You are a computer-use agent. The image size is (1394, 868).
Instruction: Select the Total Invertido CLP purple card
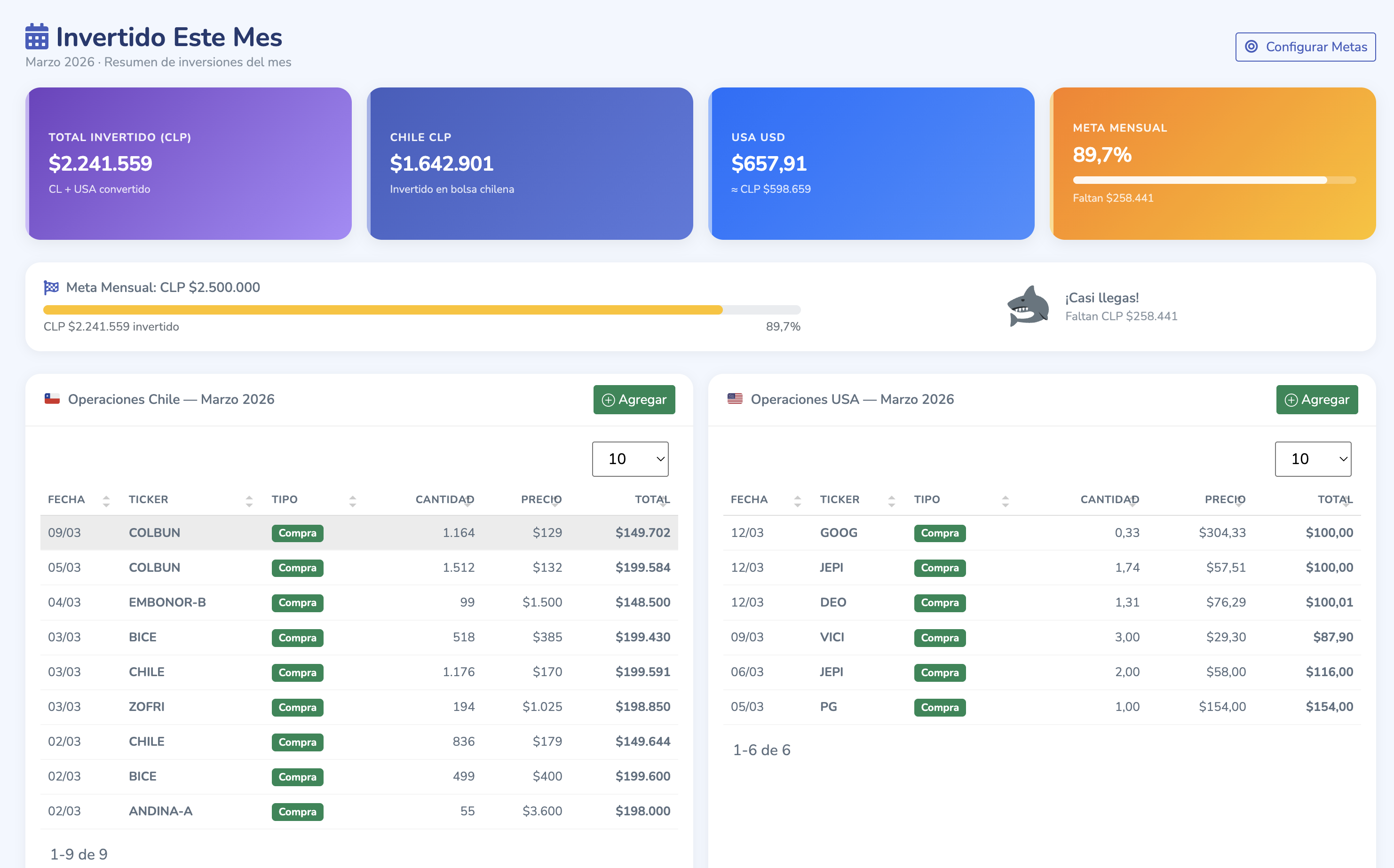[188, 164]
